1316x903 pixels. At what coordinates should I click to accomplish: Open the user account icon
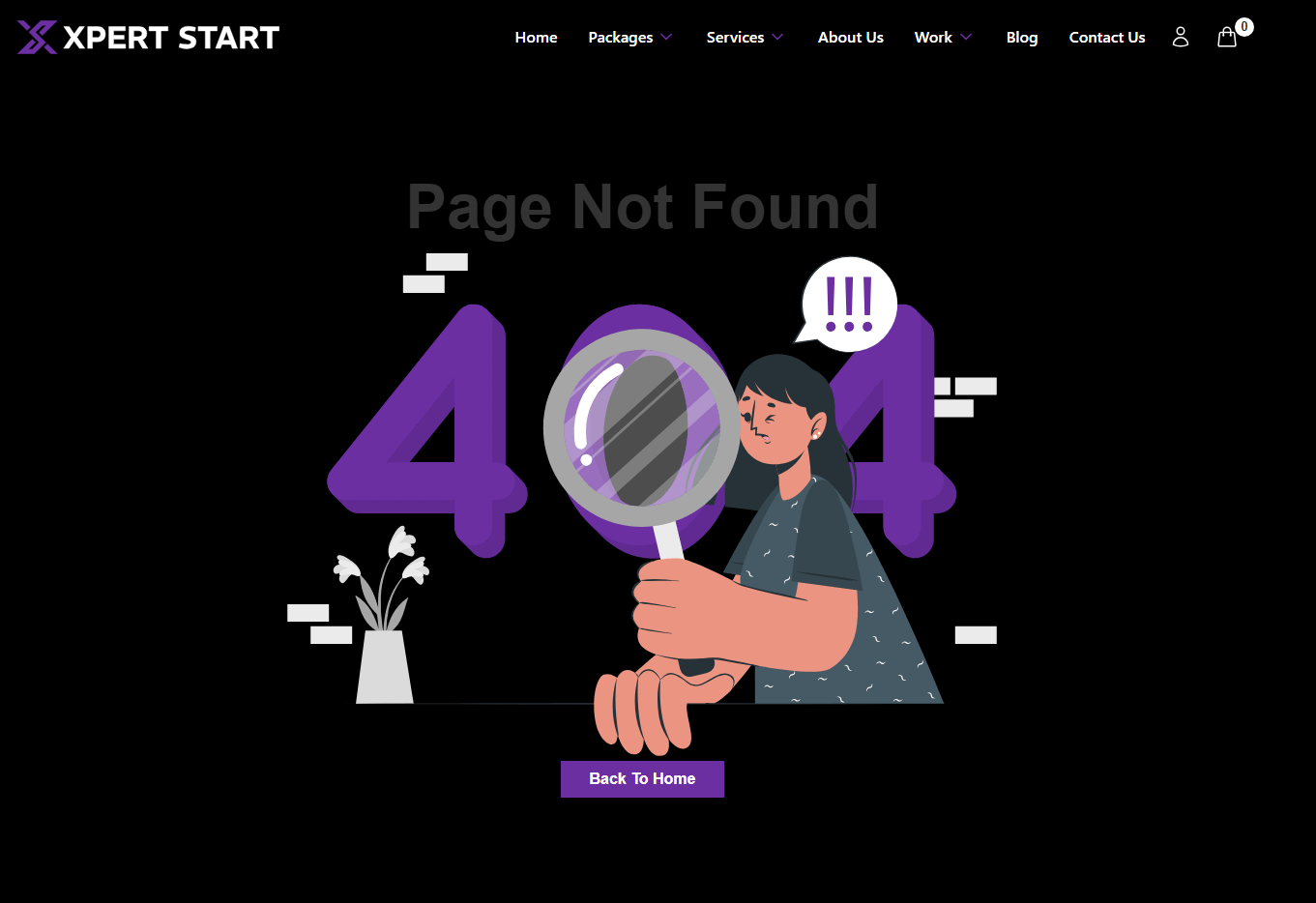tap(1181, 37)
